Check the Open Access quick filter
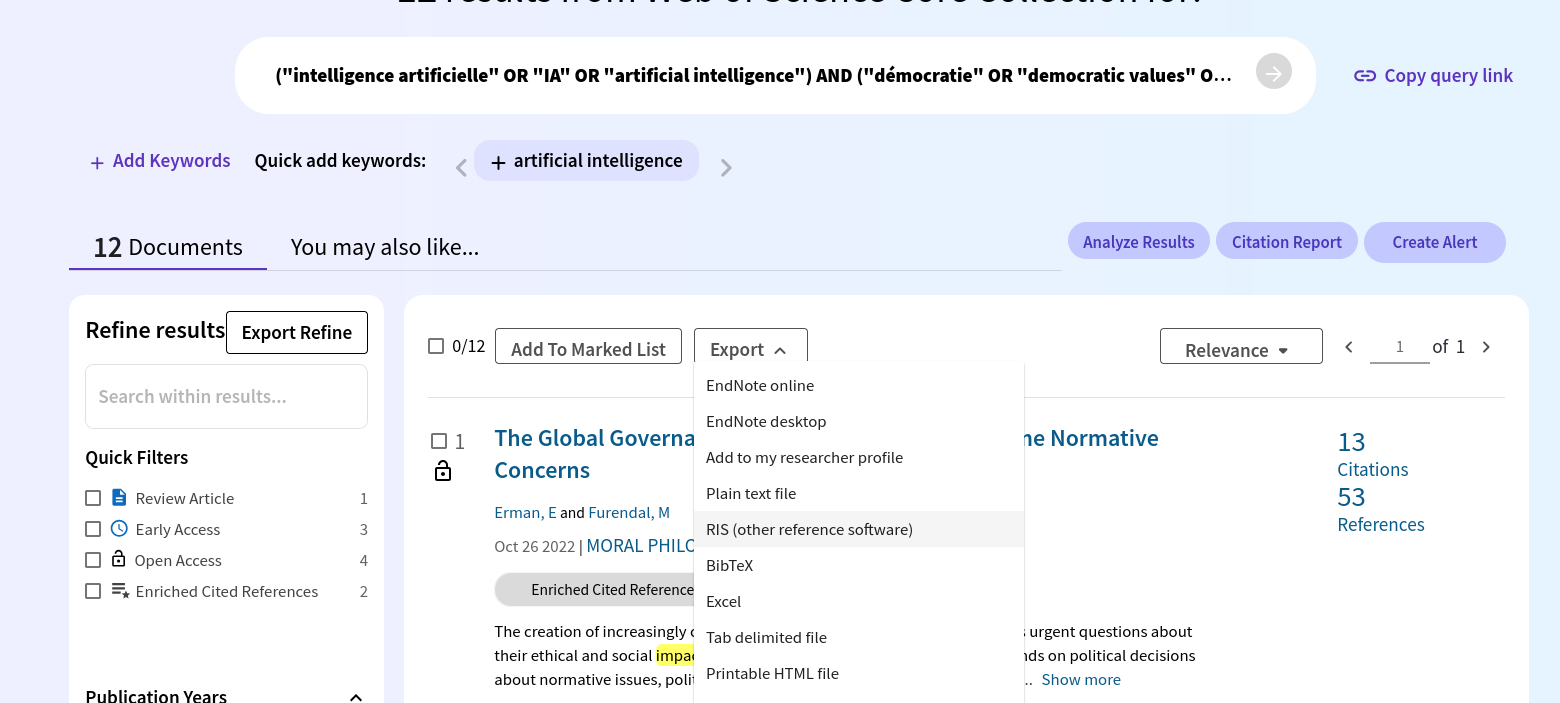 [x=93, y=560]
